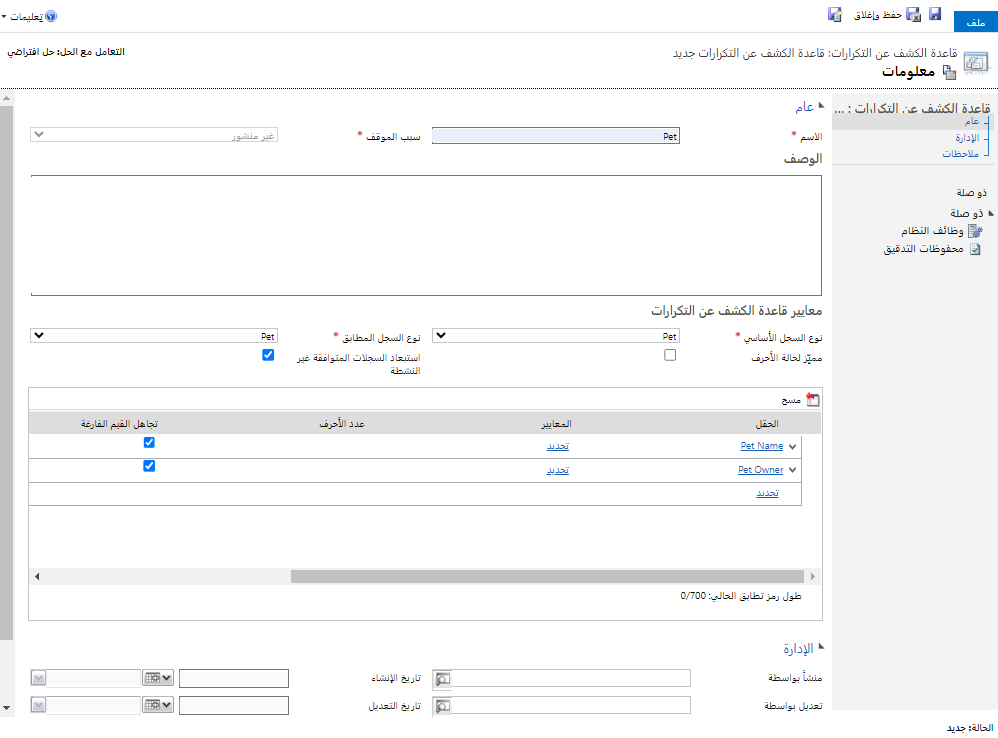
Task: Click the Save and Close icon
Action: pyautogui.click(x=913, y=15)
